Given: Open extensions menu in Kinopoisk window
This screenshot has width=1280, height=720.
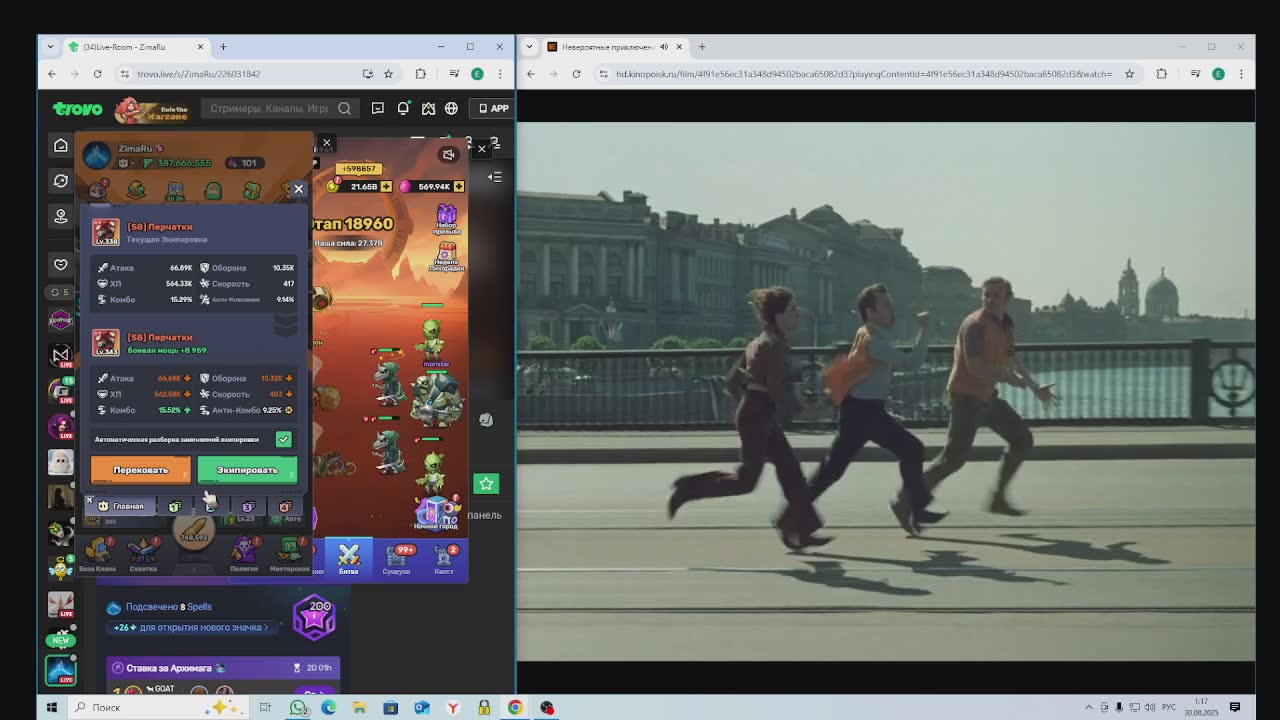Looking at the screenshot, I should coord(1161,74).
